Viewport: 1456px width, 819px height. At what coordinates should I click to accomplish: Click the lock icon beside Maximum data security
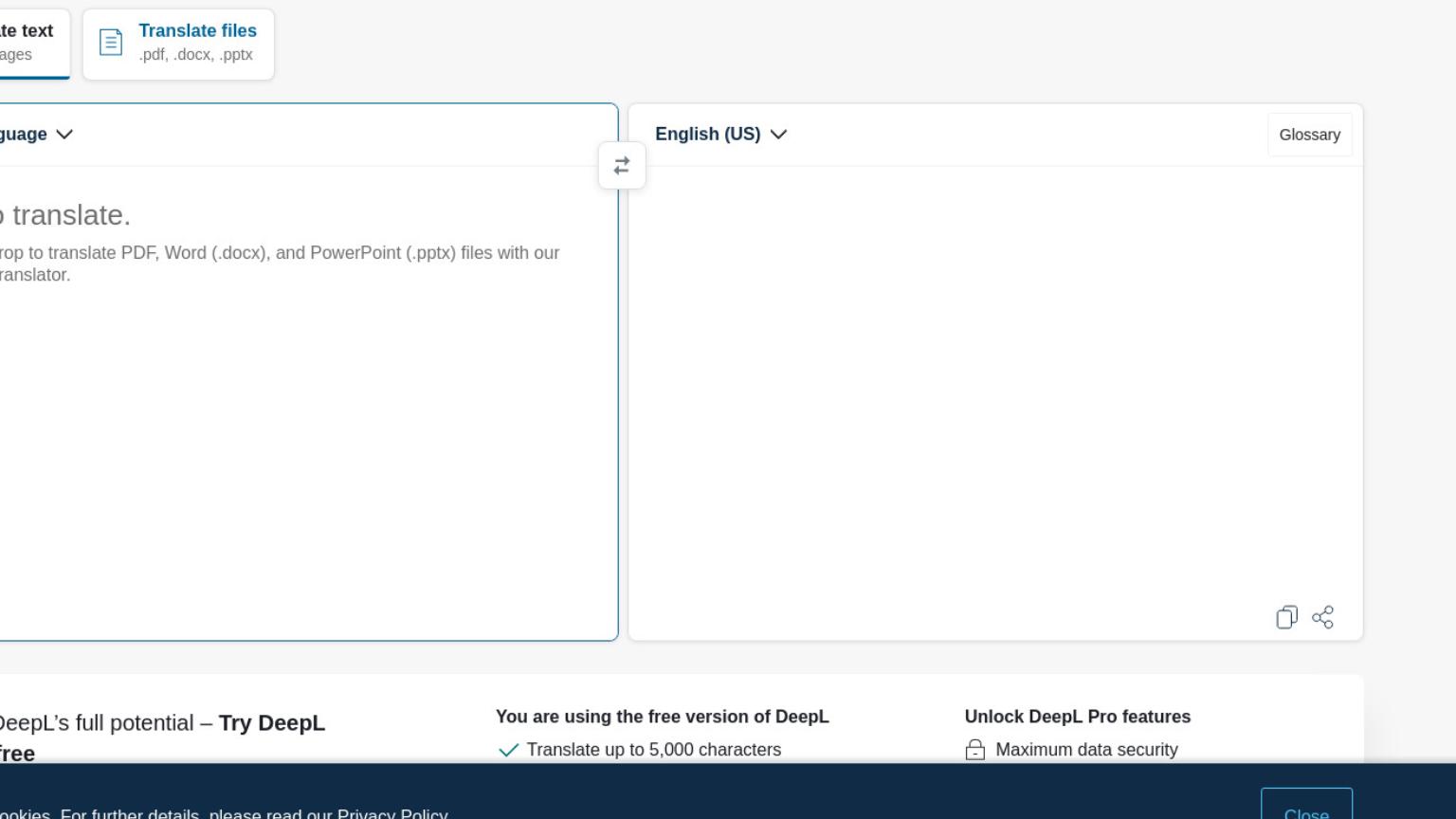click(x=975, y=750)
